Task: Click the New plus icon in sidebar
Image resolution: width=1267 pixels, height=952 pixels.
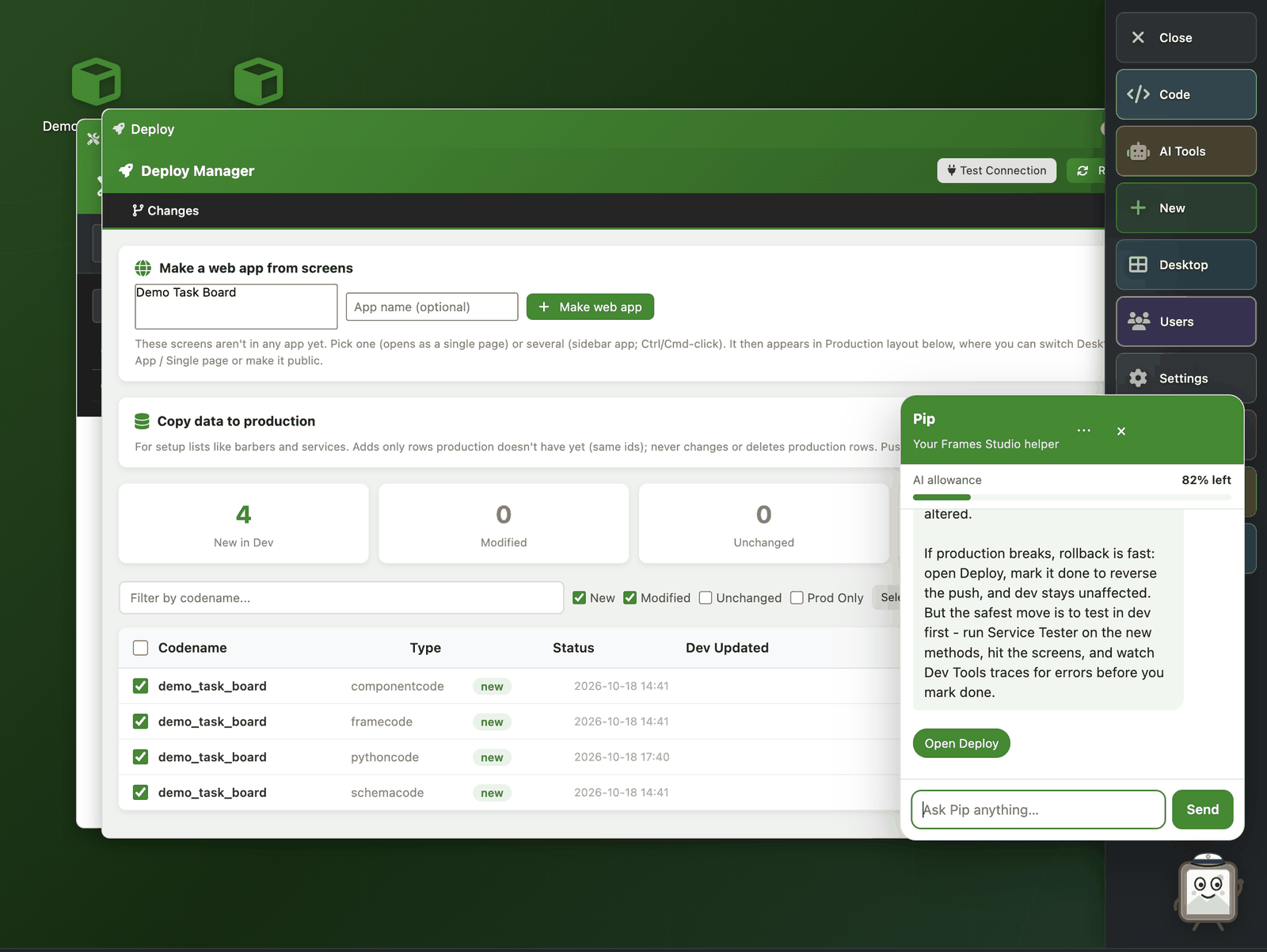Action: (1138, 208)
